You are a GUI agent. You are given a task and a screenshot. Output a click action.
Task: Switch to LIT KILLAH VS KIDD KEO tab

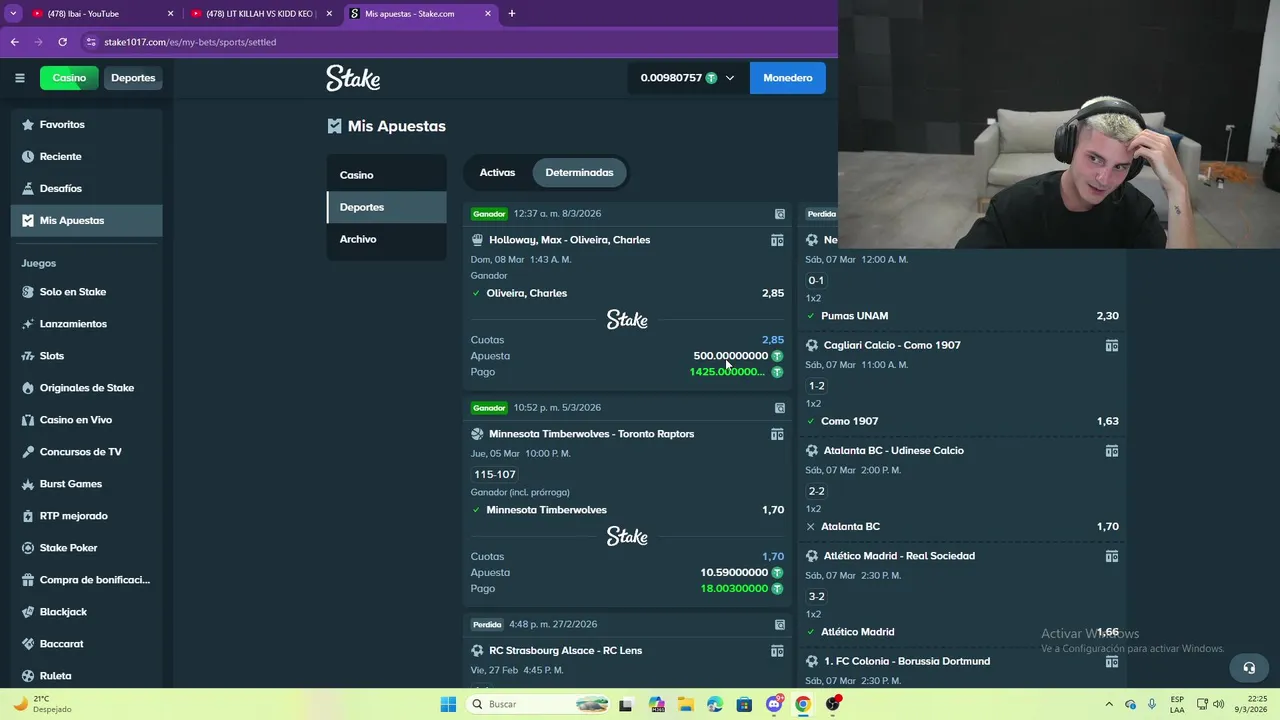coord(262,14)
